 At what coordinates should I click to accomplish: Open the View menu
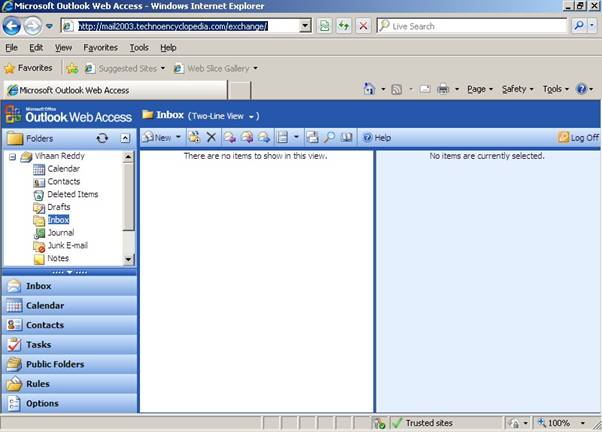pyautogui.click(x=63, y=48)
